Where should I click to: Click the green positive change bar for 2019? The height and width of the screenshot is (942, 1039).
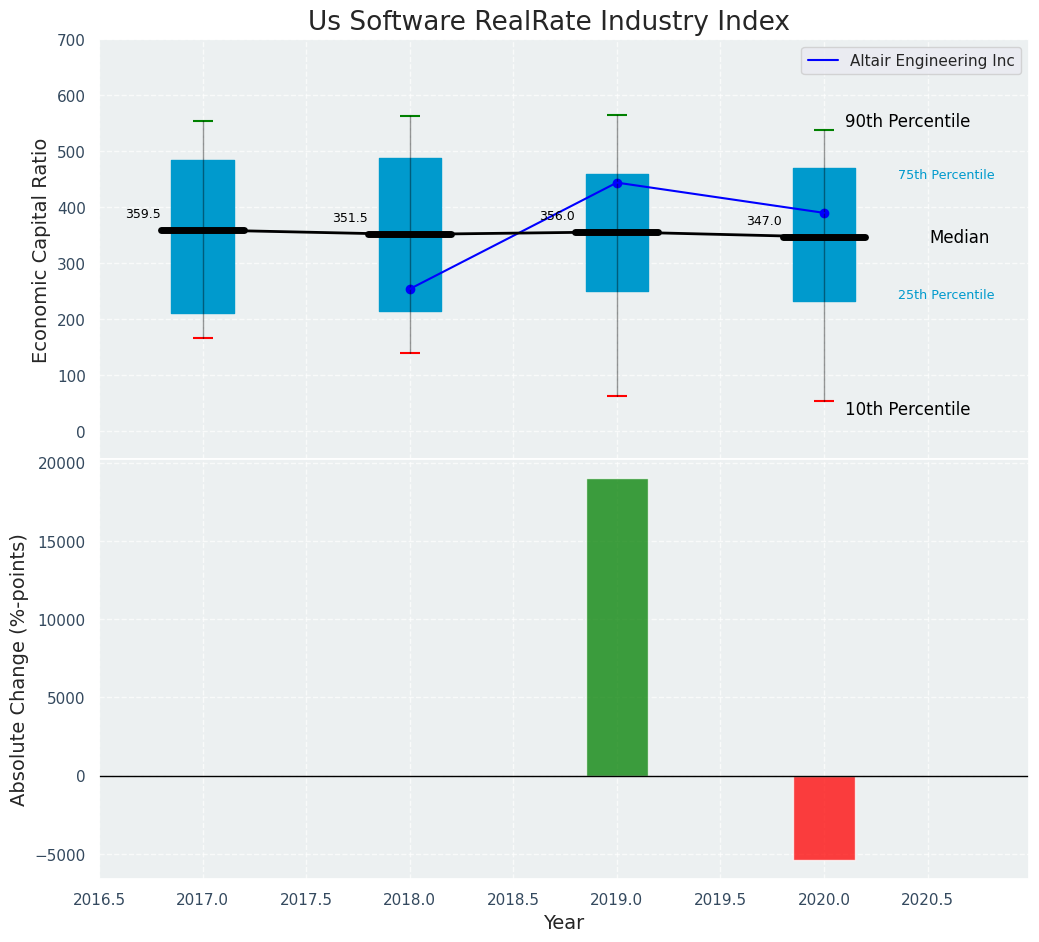(x=617, y=627)
